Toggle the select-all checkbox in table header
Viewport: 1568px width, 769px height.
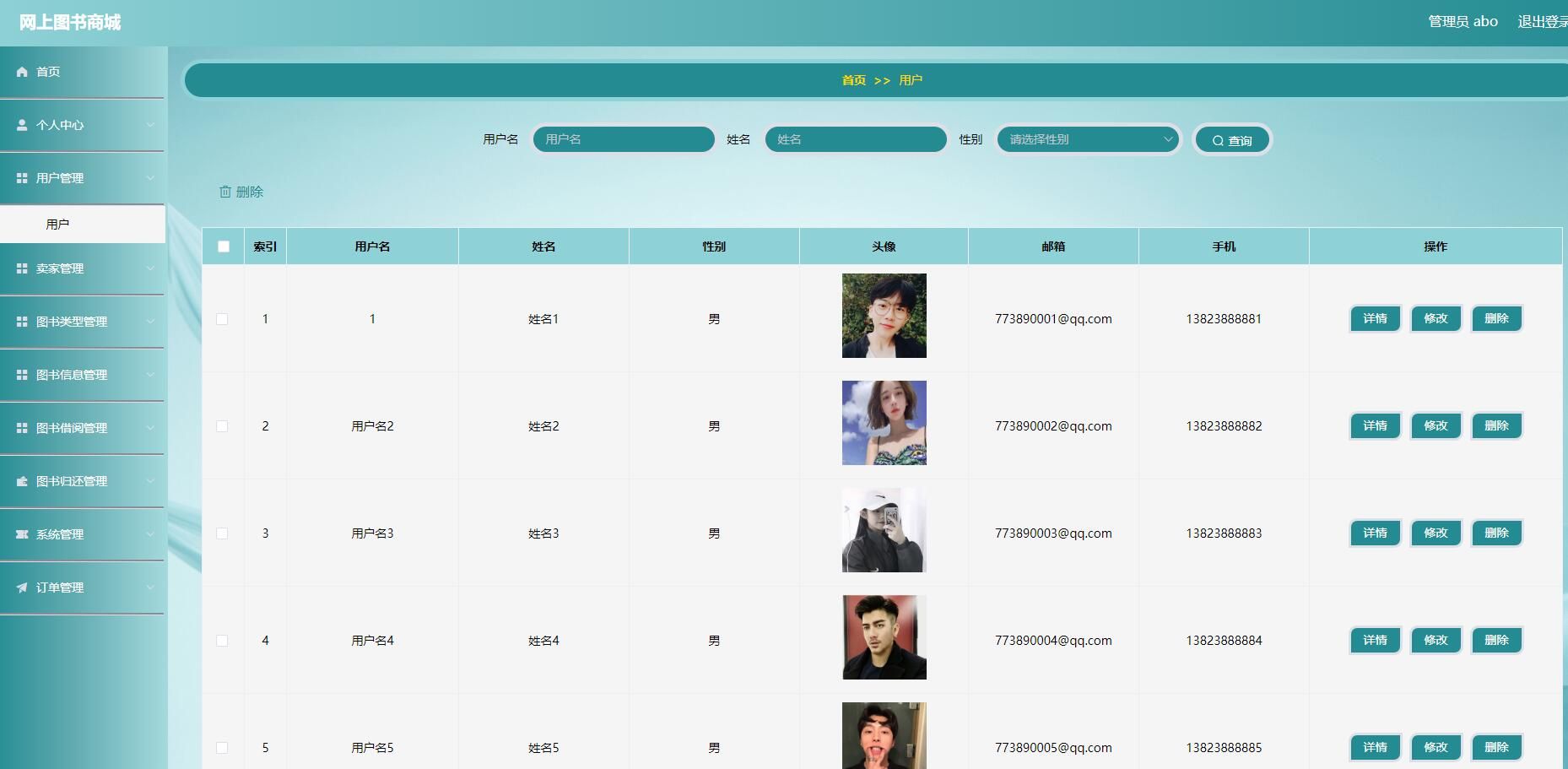[224, 246]
